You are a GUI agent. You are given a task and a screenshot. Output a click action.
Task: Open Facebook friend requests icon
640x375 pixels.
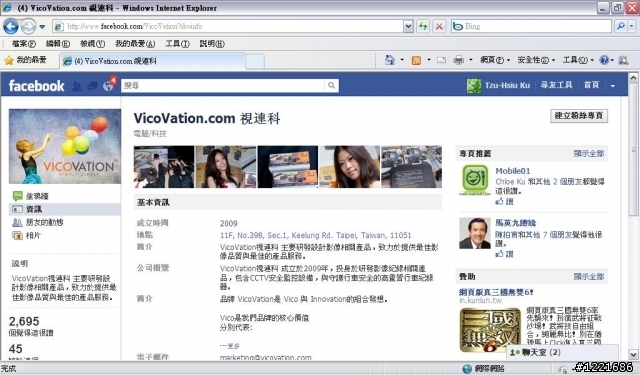[x=77, y=86]
